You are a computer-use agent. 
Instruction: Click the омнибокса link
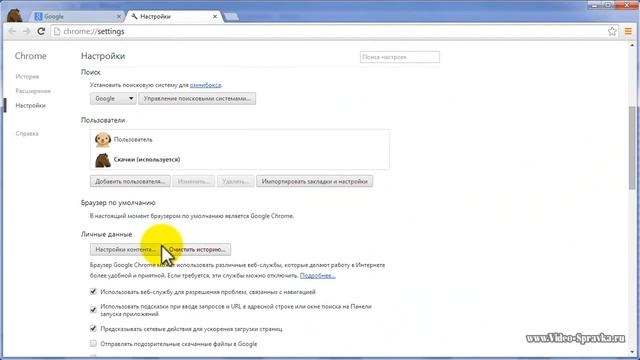click(205, 85)
